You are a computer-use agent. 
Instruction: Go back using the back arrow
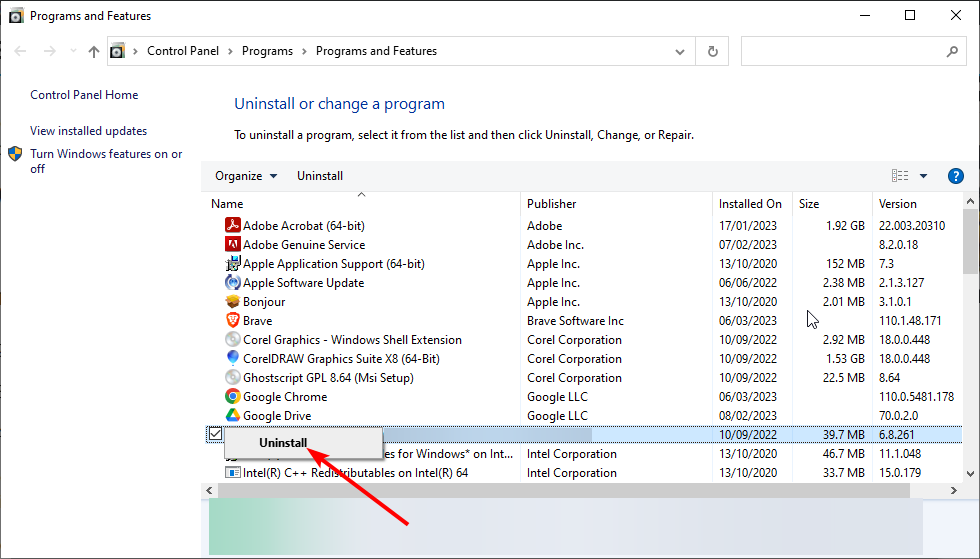(x=20, y=51)
